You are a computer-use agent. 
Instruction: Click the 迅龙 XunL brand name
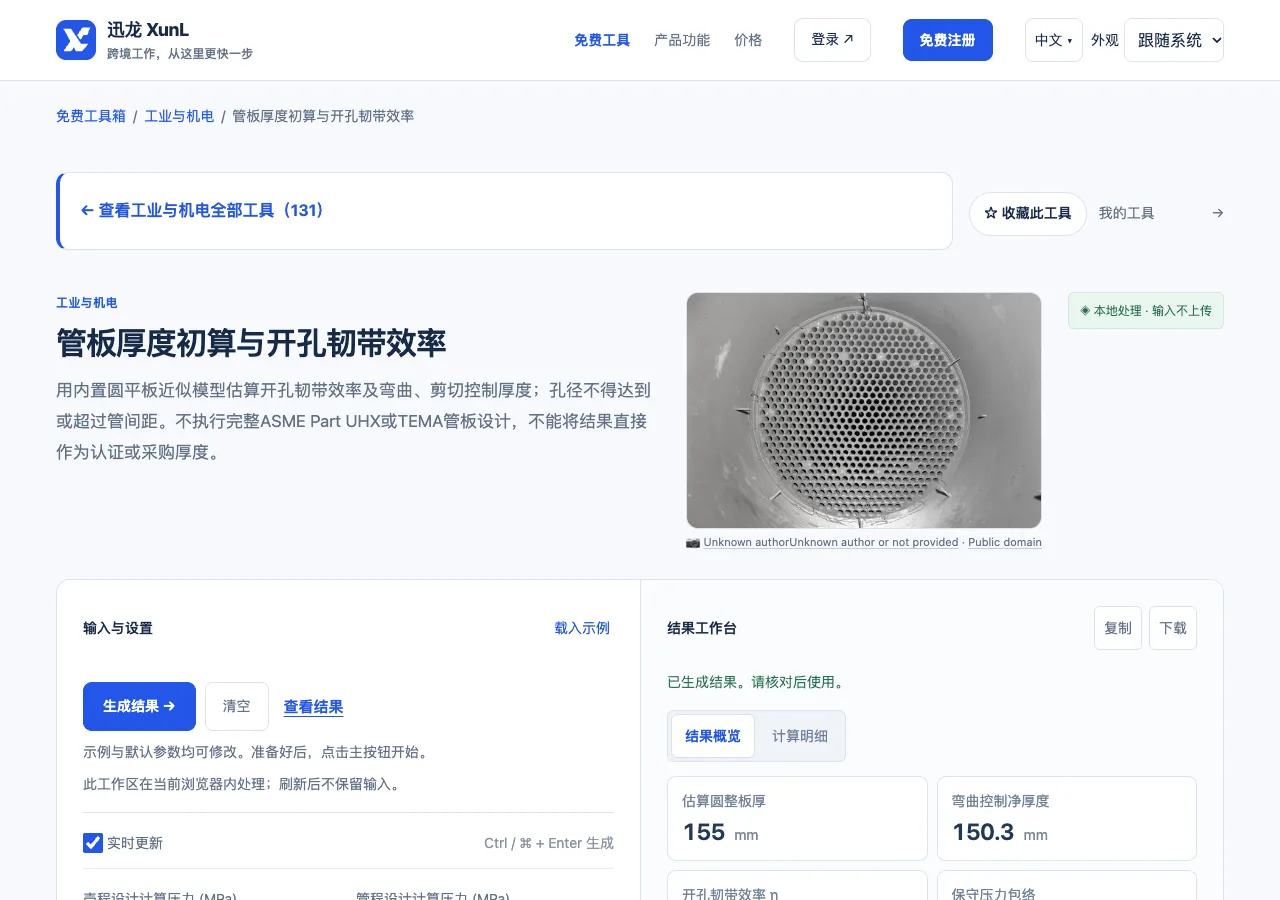(x=148, y=30)
